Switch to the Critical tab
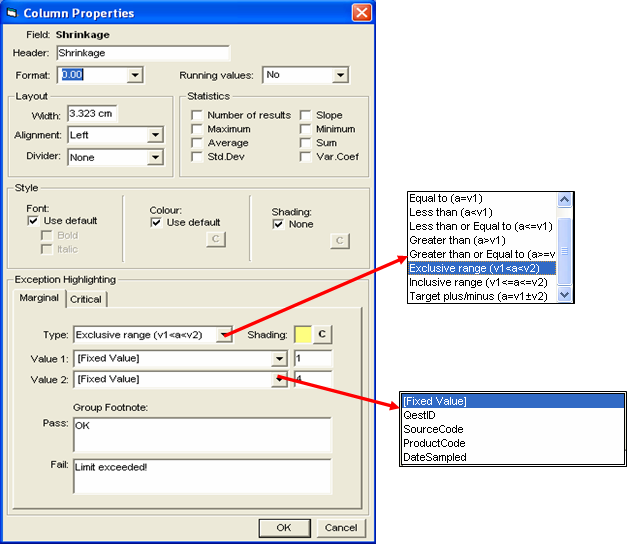627x544 pixels. pos(86,299)
